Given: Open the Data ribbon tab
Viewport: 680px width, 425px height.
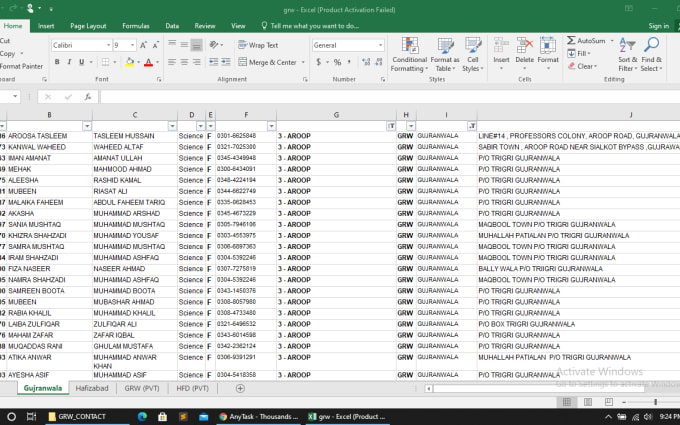Looking at the screenshot, I should tap(172, 26).
